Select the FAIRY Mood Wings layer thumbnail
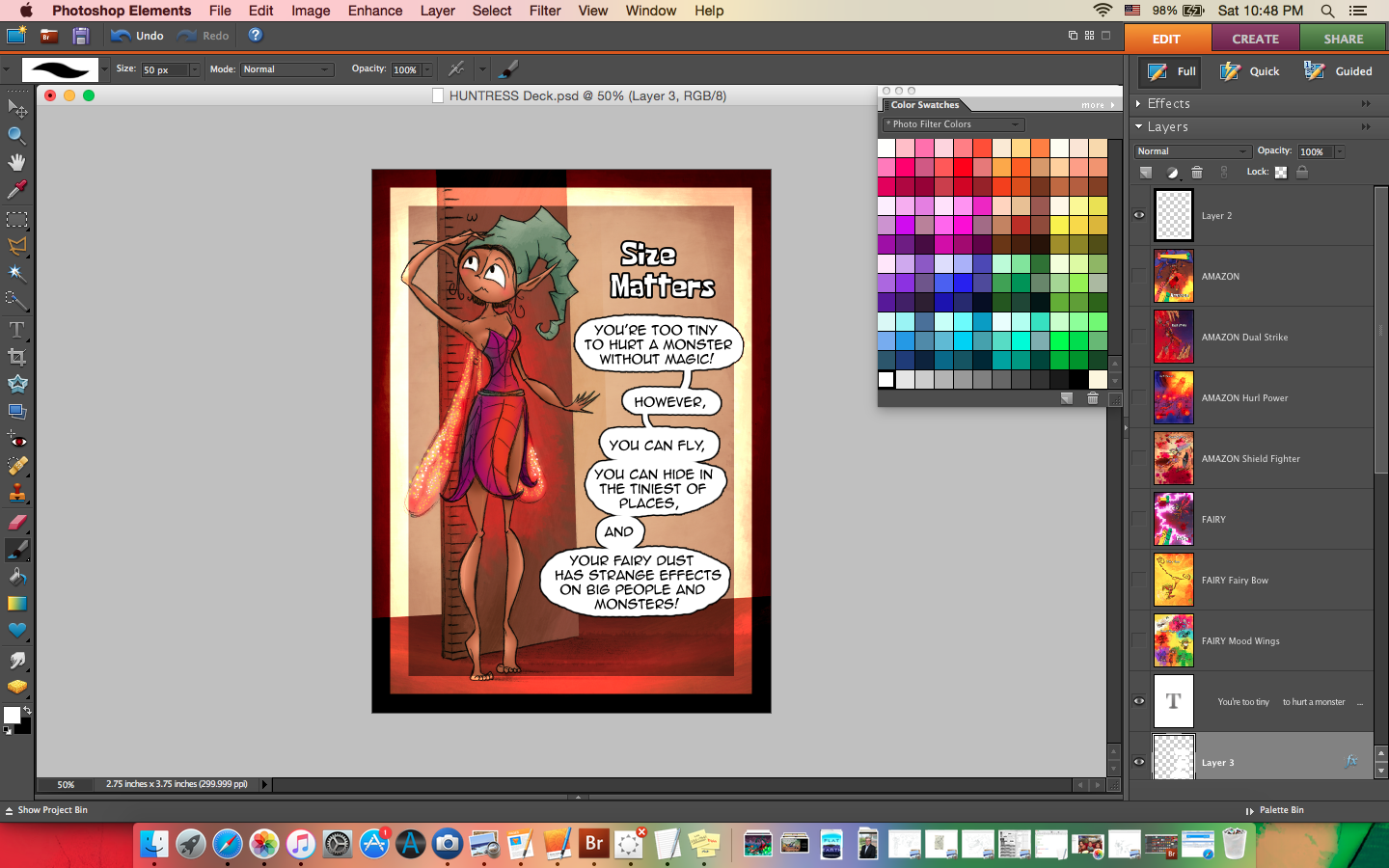1389x868 pixels. pyautogui.click(x=1173, y=640)
